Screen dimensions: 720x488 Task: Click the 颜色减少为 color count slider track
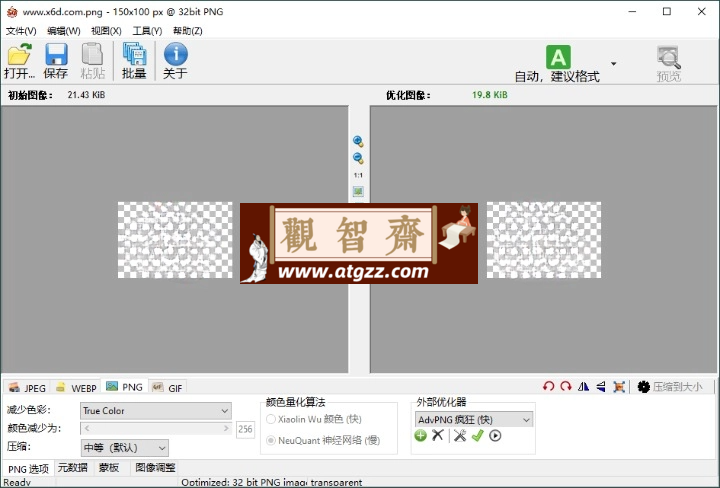156,428
